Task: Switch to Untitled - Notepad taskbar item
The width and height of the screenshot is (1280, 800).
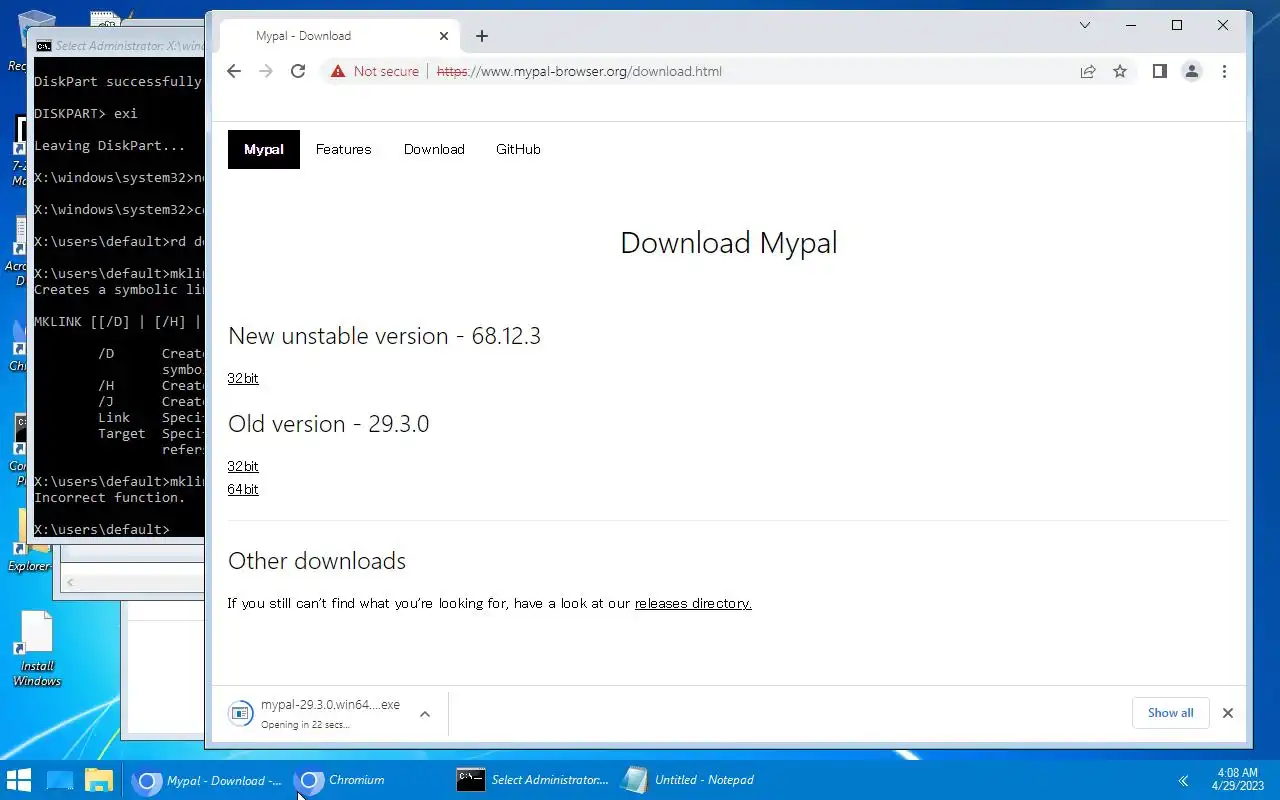Action: coord(694,780)
